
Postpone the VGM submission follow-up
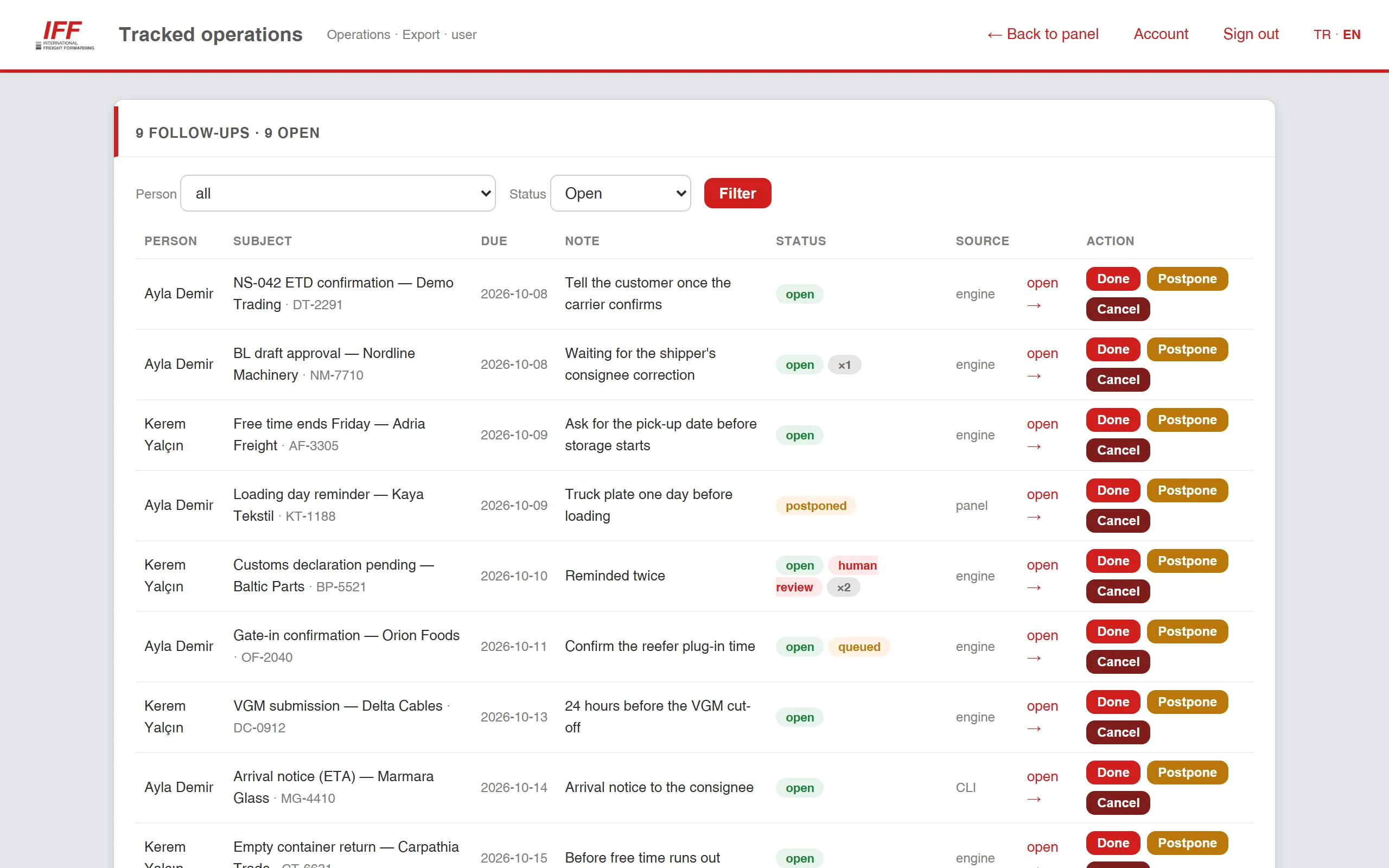pyautogui.click(x=1187, y=702)
